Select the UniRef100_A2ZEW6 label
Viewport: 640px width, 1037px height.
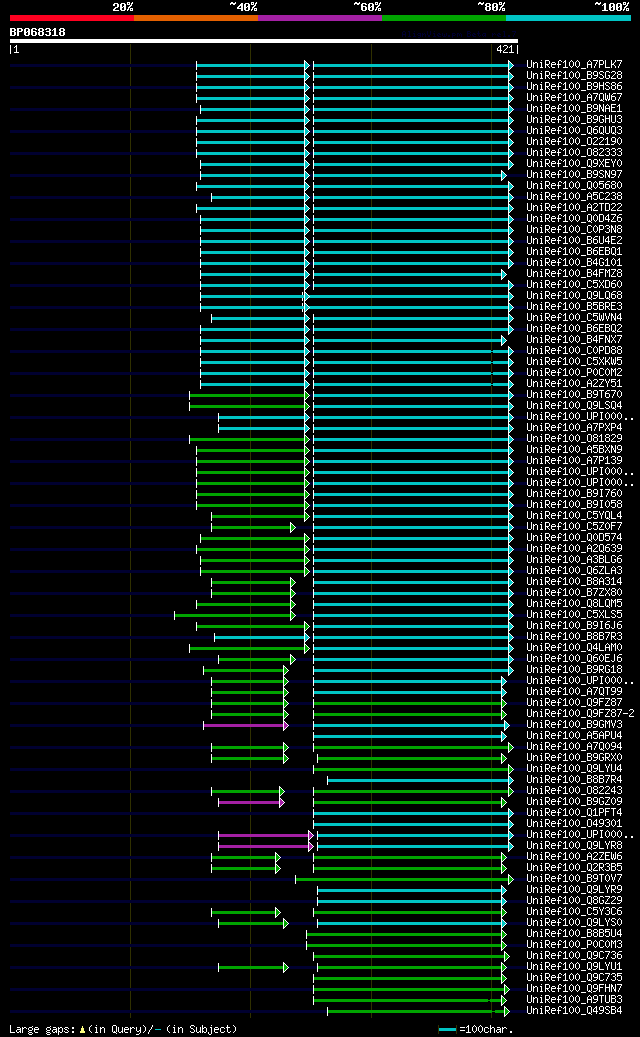(x=574, y=856)
